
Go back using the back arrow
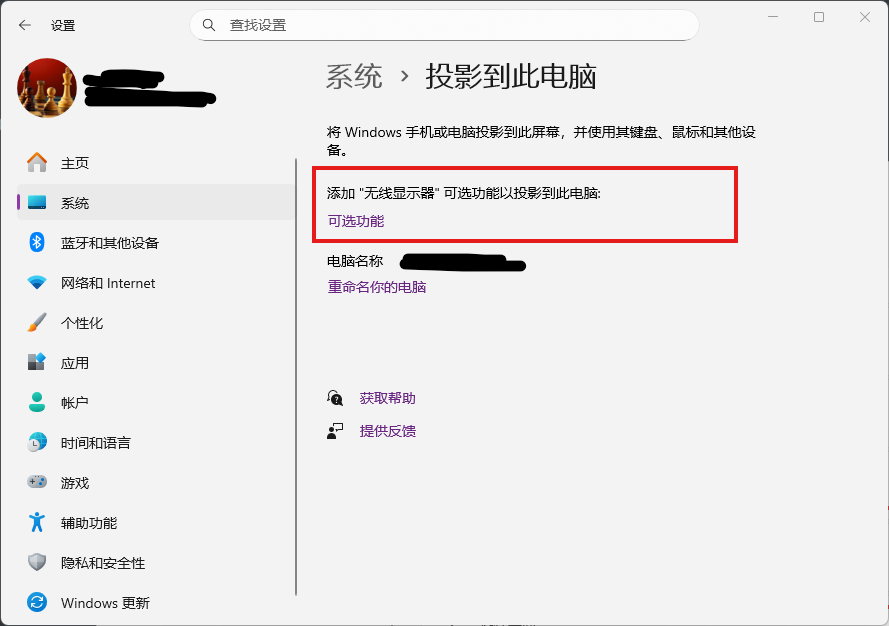25,25
